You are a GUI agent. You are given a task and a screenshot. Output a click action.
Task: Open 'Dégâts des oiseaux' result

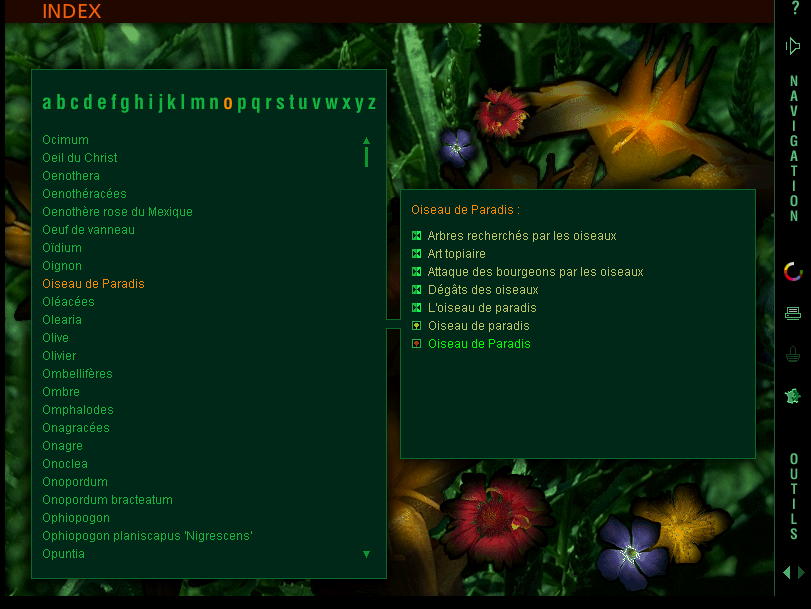click(x=482, y=290)
